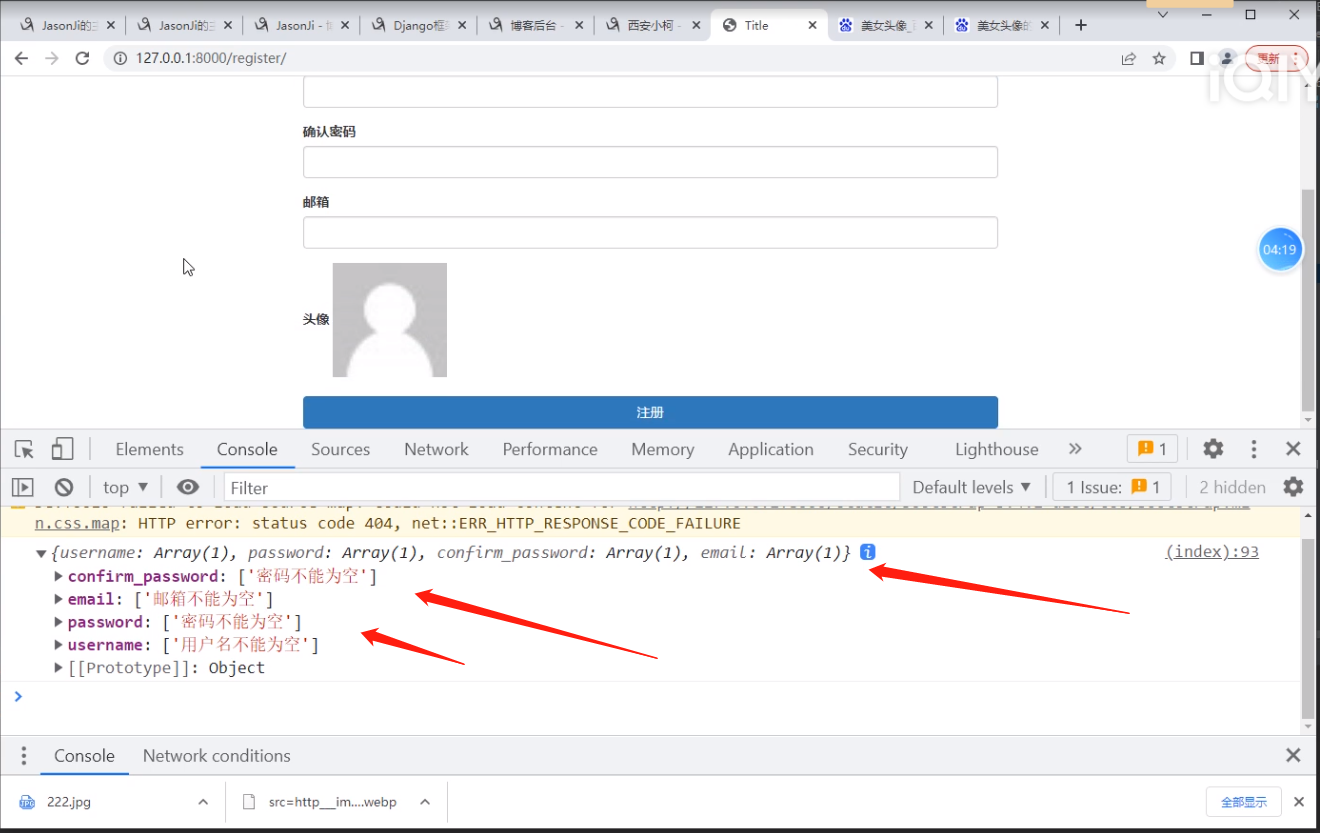Click the browser update button in the toolbar
1320x833 pixels.
(1276, 59)
